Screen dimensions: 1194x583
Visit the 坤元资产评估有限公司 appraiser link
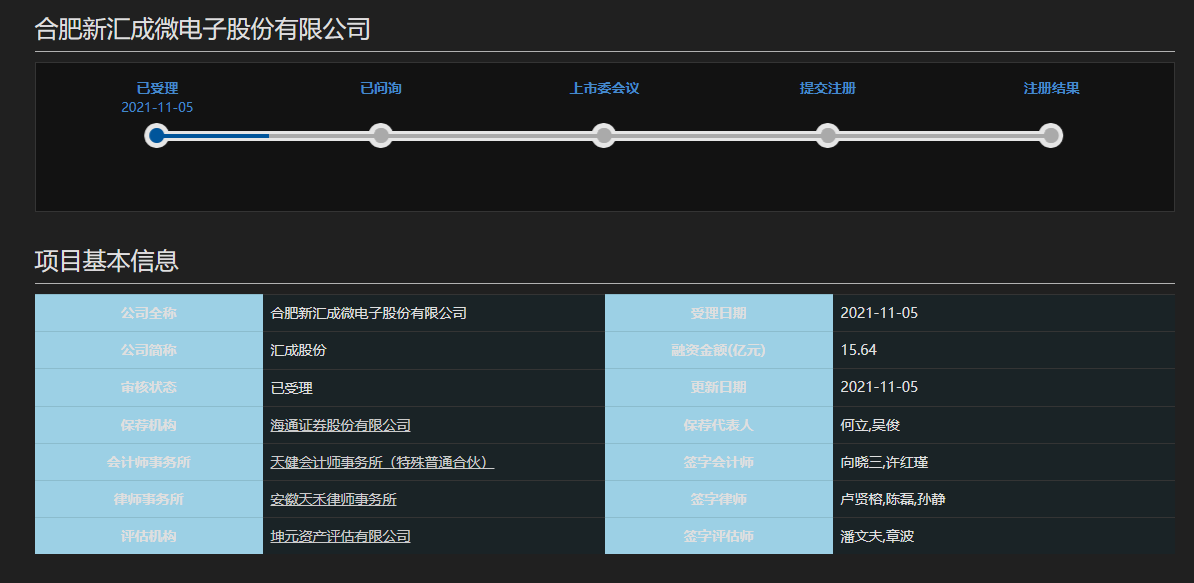pyautogui.click(x=340, y=536)
